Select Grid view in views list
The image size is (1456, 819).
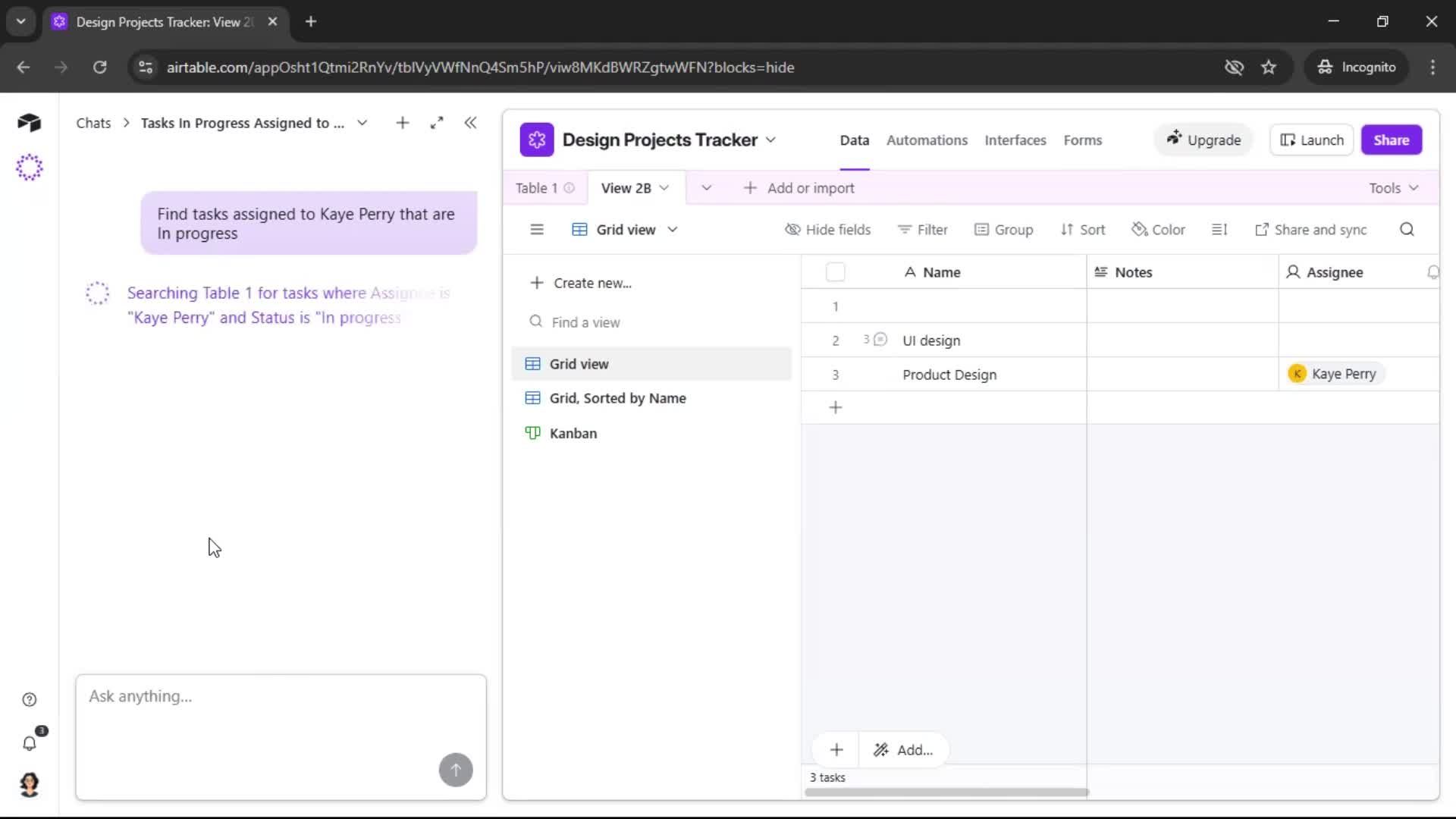(x=651, y=364)
